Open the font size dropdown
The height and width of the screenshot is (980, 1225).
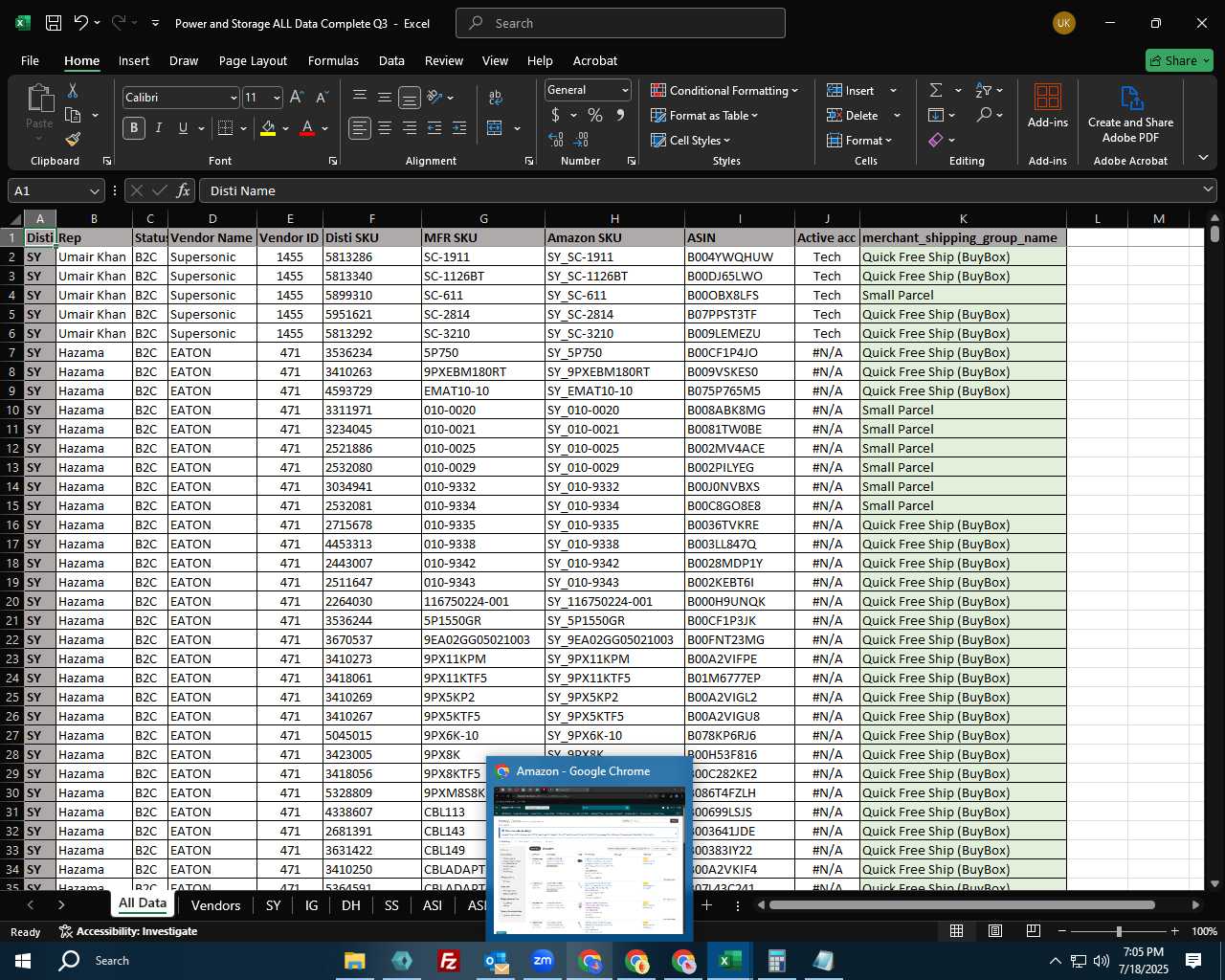(277, 98)
